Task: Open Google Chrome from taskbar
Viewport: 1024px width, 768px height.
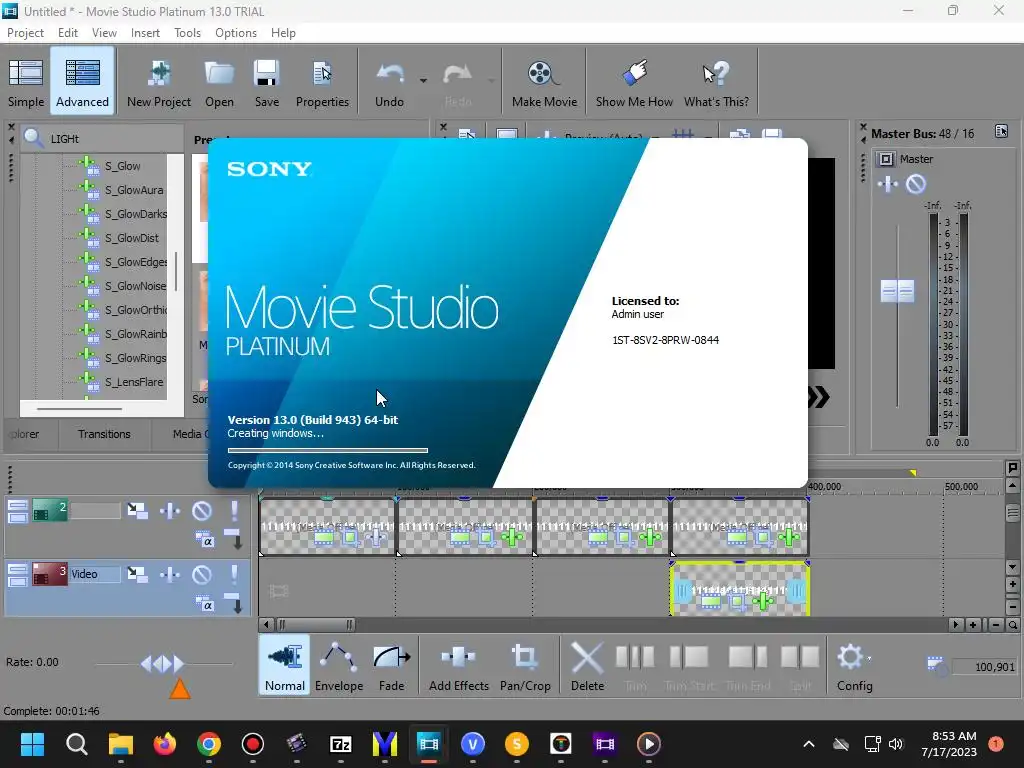Action: point(209,744)
